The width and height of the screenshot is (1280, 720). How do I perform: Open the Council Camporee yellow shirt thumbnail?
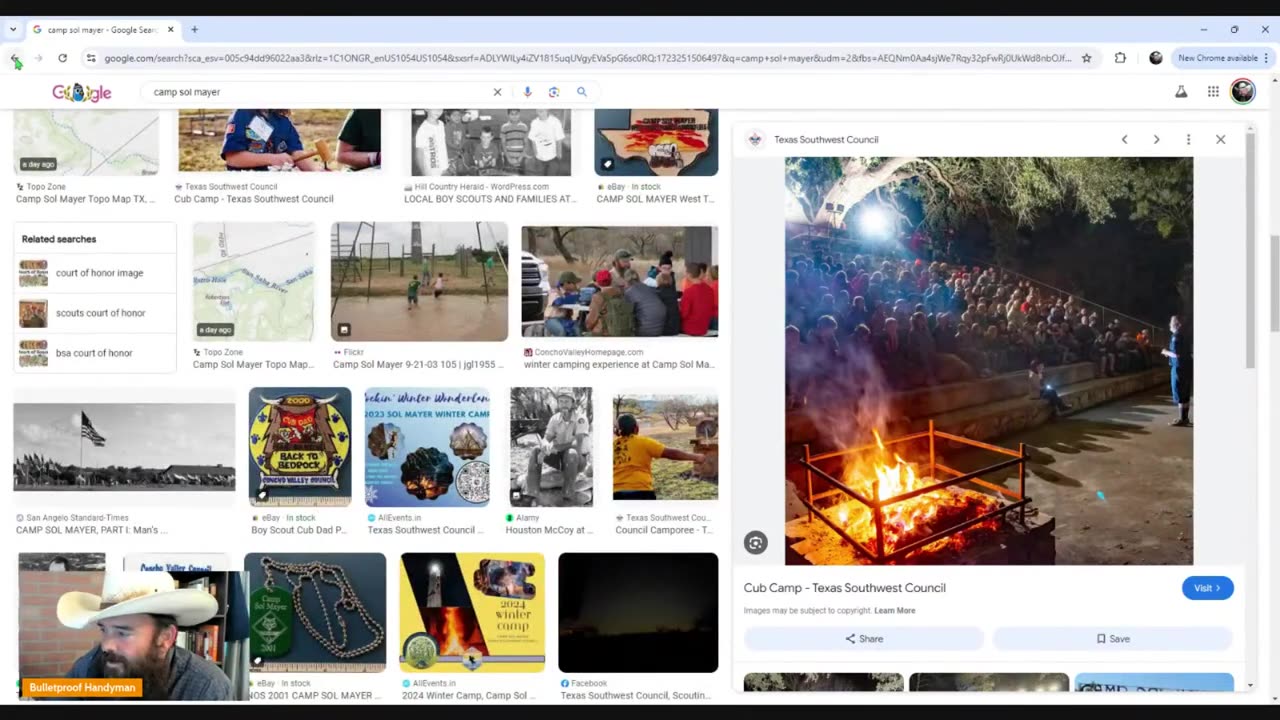[665, 447]
